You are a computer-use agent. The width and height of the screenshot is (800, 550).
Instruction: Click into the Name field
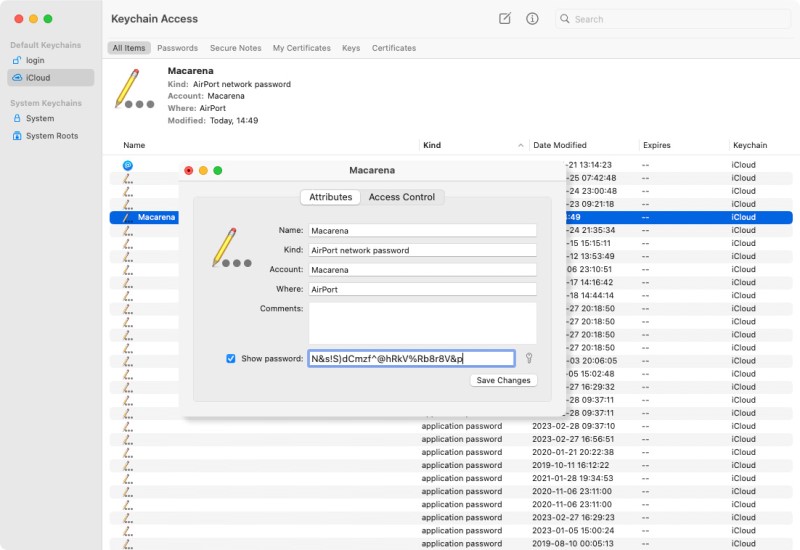(x=422, y=231)
